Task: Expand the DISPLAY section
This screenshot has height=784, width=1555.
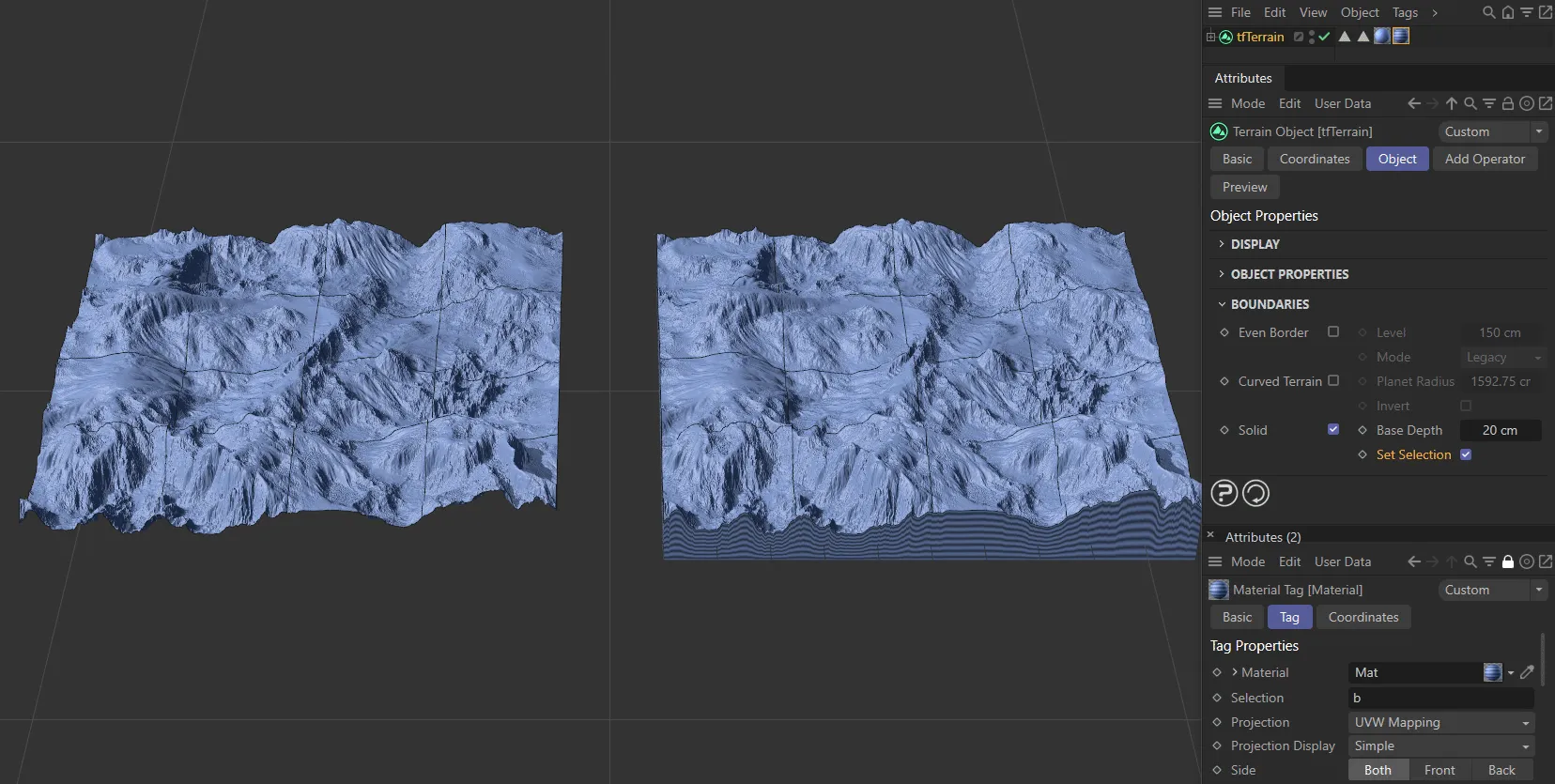Action: coord(1221,244)
